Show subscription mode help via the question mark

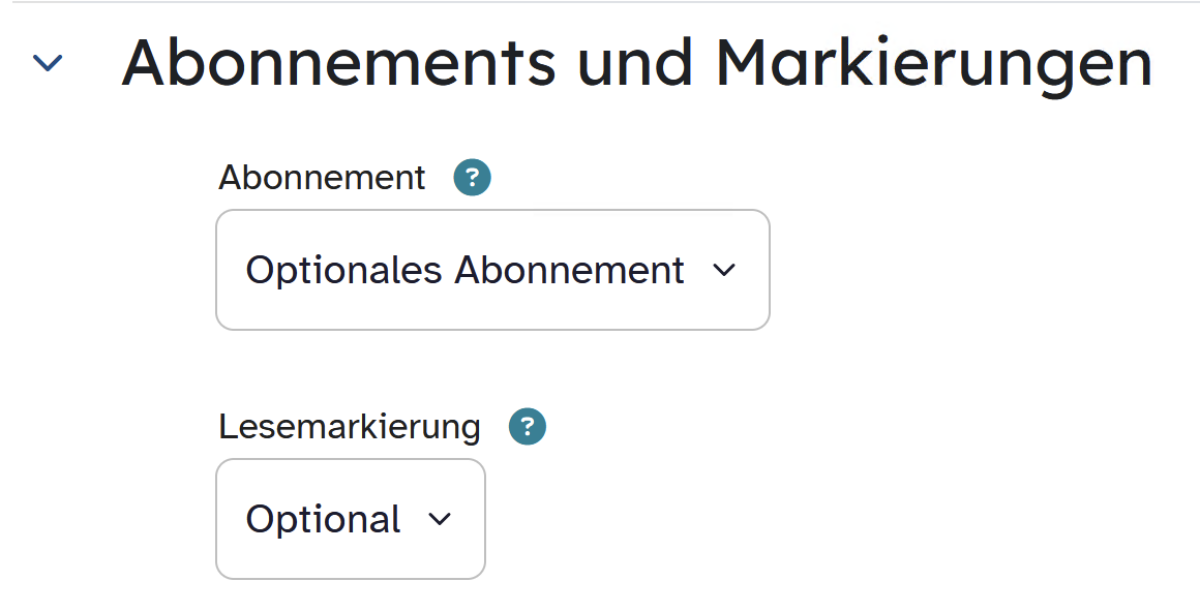pyautogui.click(x=472, y=179)
